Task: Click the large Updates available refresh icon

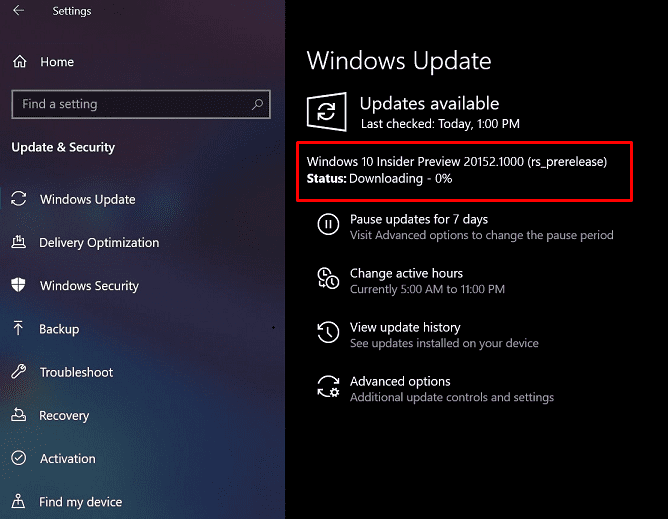Action: [x=326, y=112]
